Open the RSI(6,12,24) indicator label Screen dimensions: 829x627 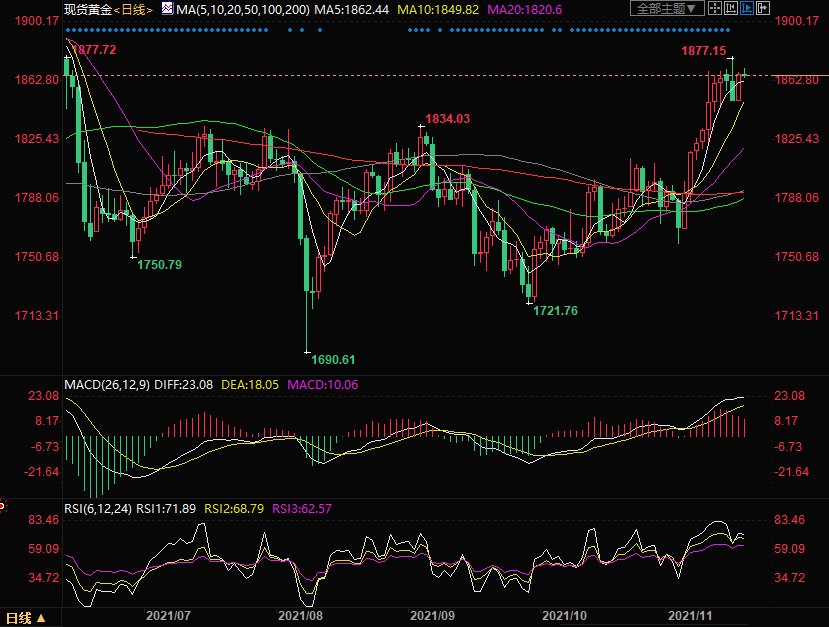click(100, 509)
